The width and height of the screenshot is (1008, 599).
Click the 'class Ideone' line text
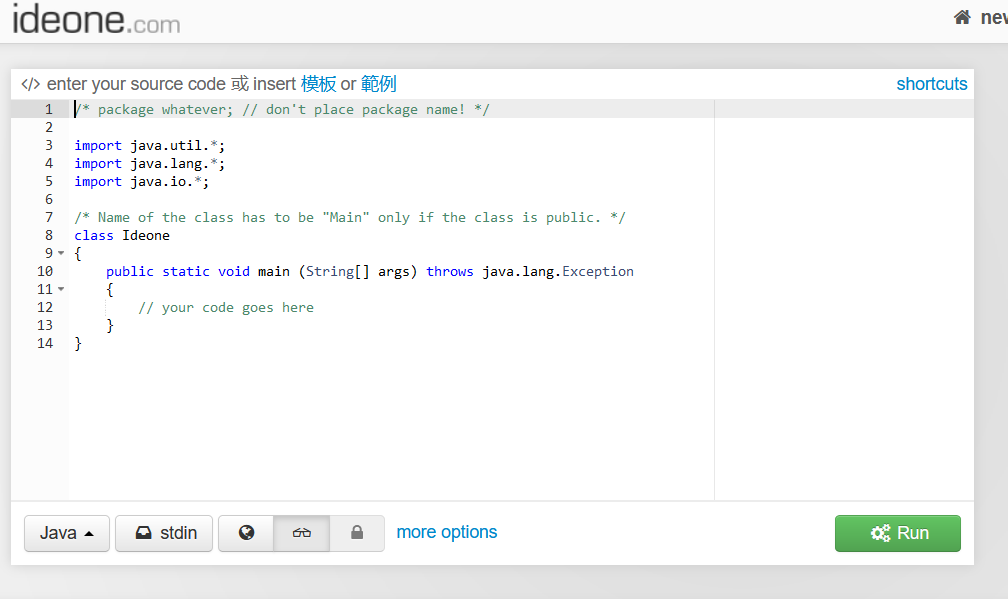[122, 235]
